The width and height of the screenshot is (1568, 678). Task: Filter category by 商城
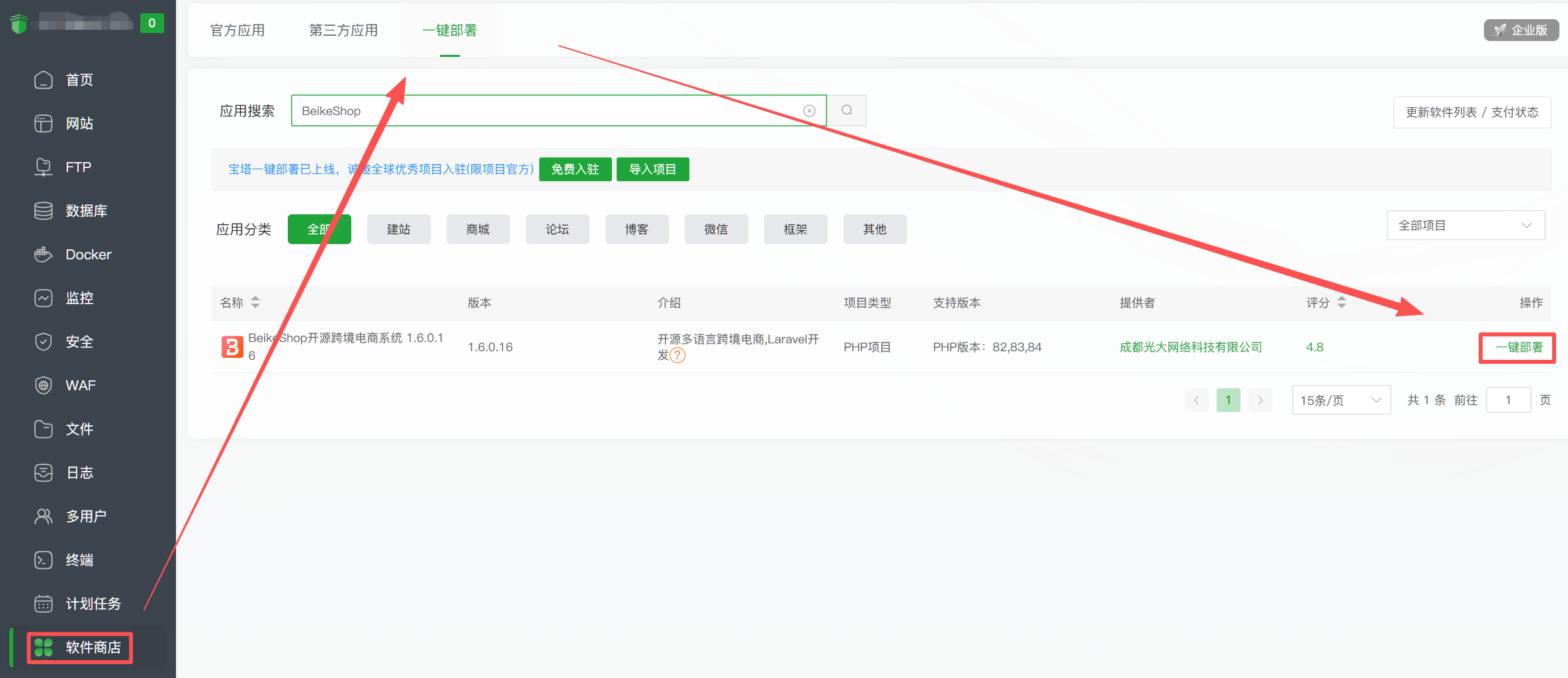(478, 230)
